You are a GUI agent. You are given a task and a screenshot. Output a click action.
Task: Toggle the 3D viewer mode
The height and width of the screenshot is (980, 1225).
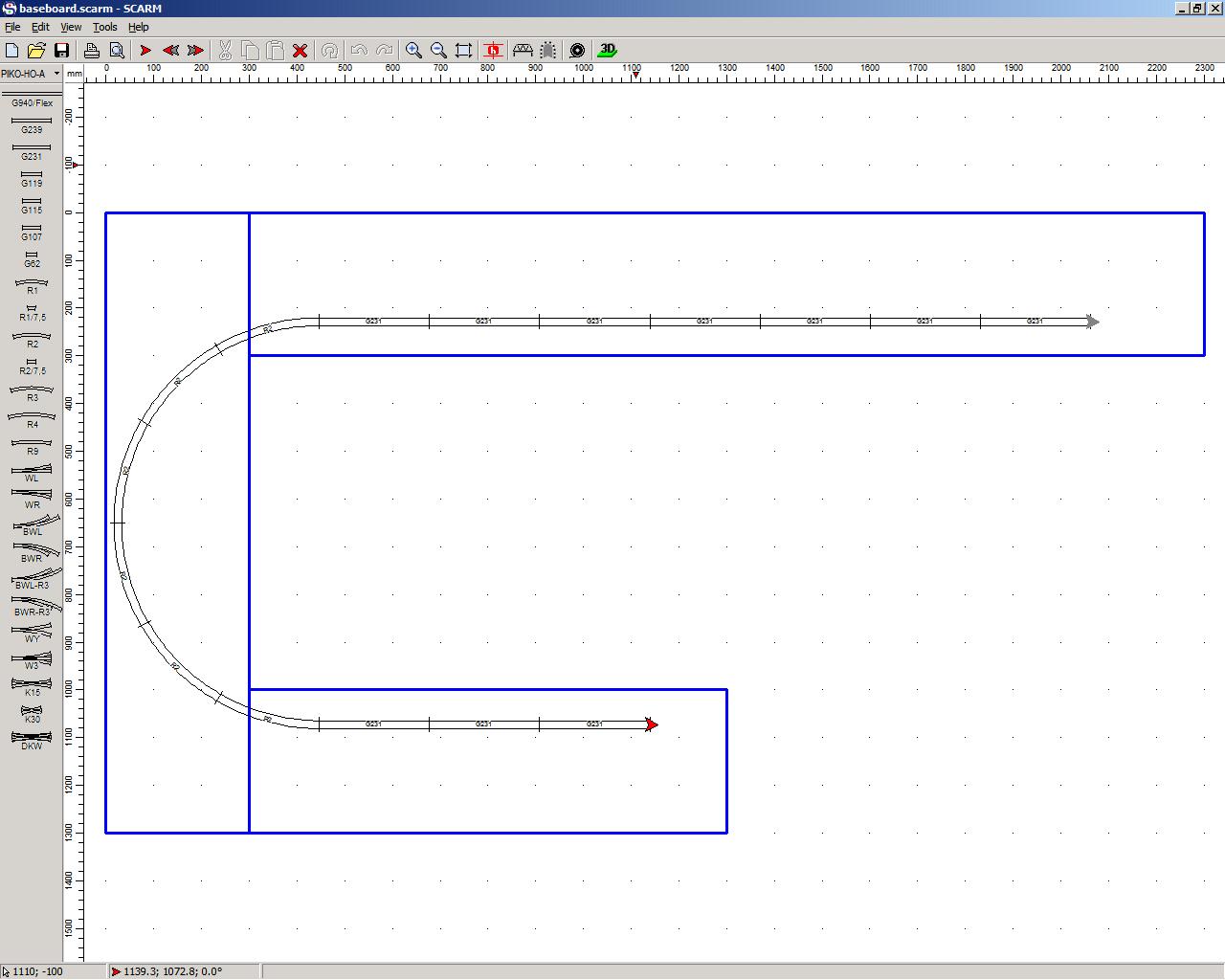[606, 50]
